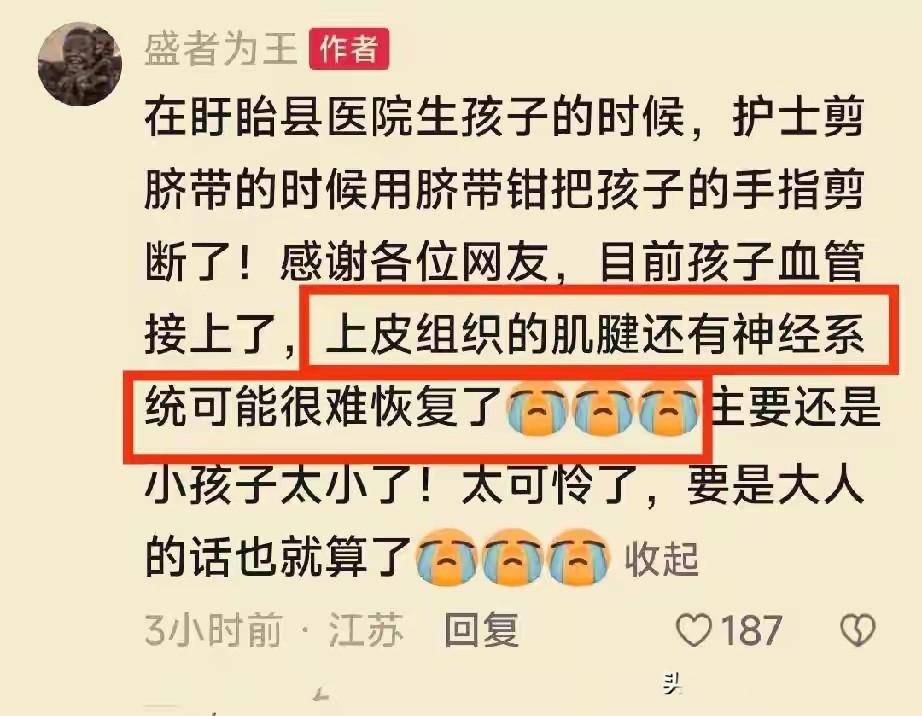922x716 pixels.
Task: Tap the first crying emoji after 恢复了
Action: coord(537,409)
